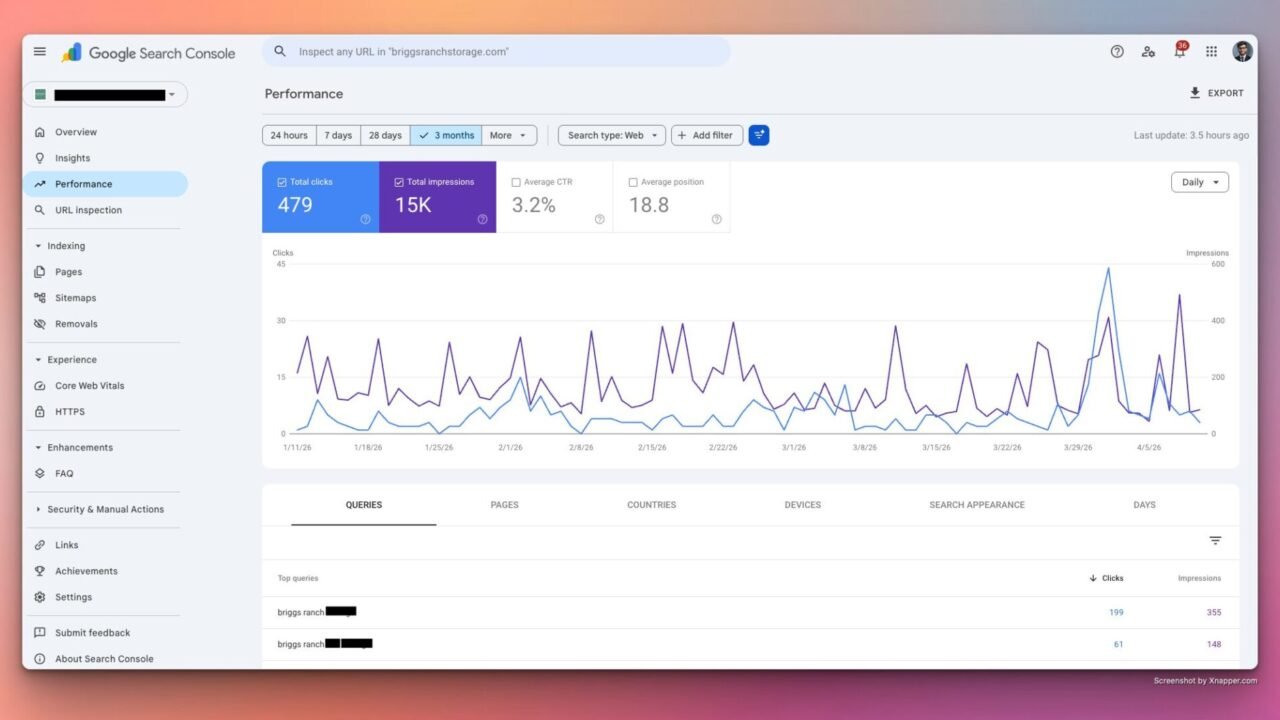Switch to the Search Appearance tab
The image size is (1280, 720).
tap(977, 505)
